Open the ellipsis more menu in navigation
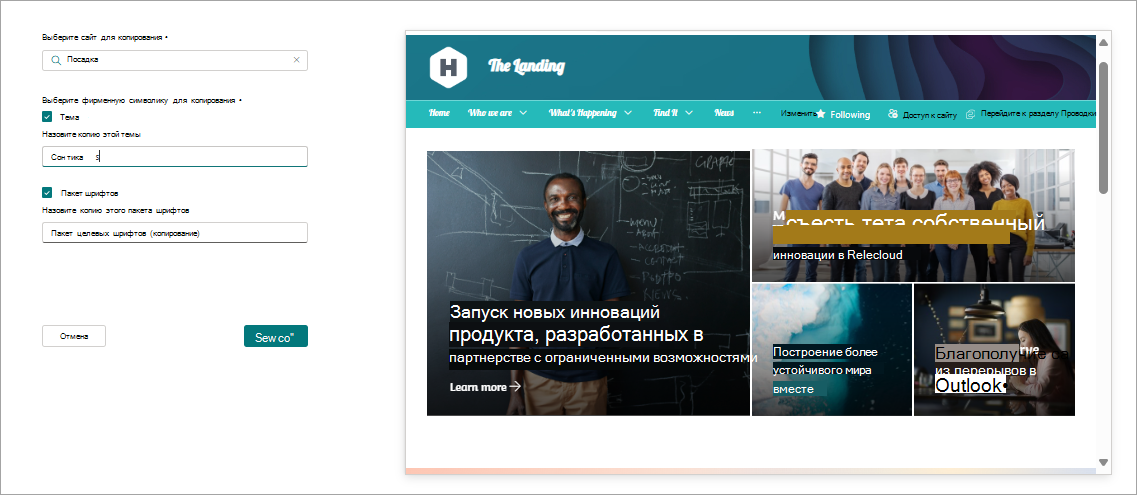The width and height of the screenshot is (1137, 495). pos(757,113)
